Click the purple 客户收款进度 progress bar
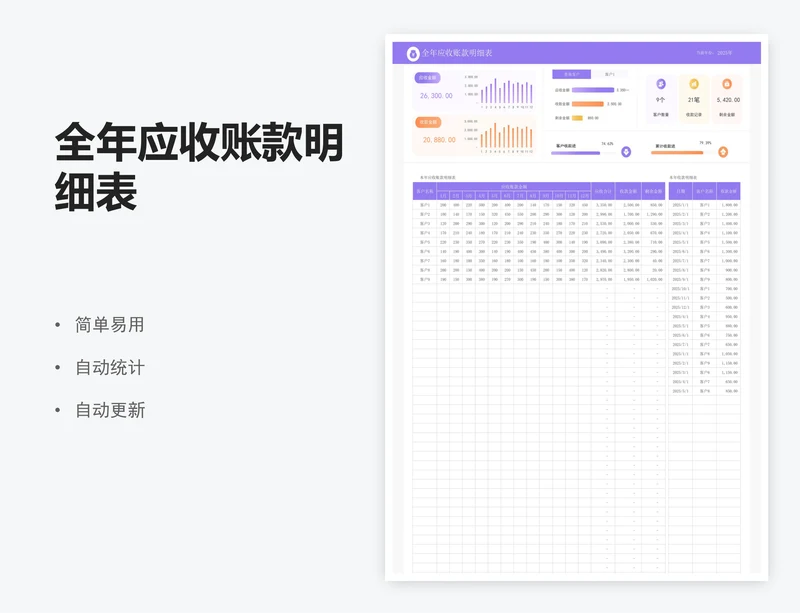 tap(576, 153)
